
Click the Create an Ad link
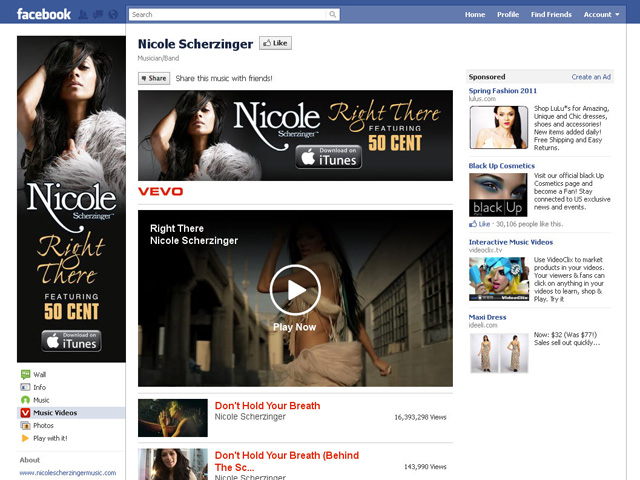pyautogui.click(x=591, y=77)
